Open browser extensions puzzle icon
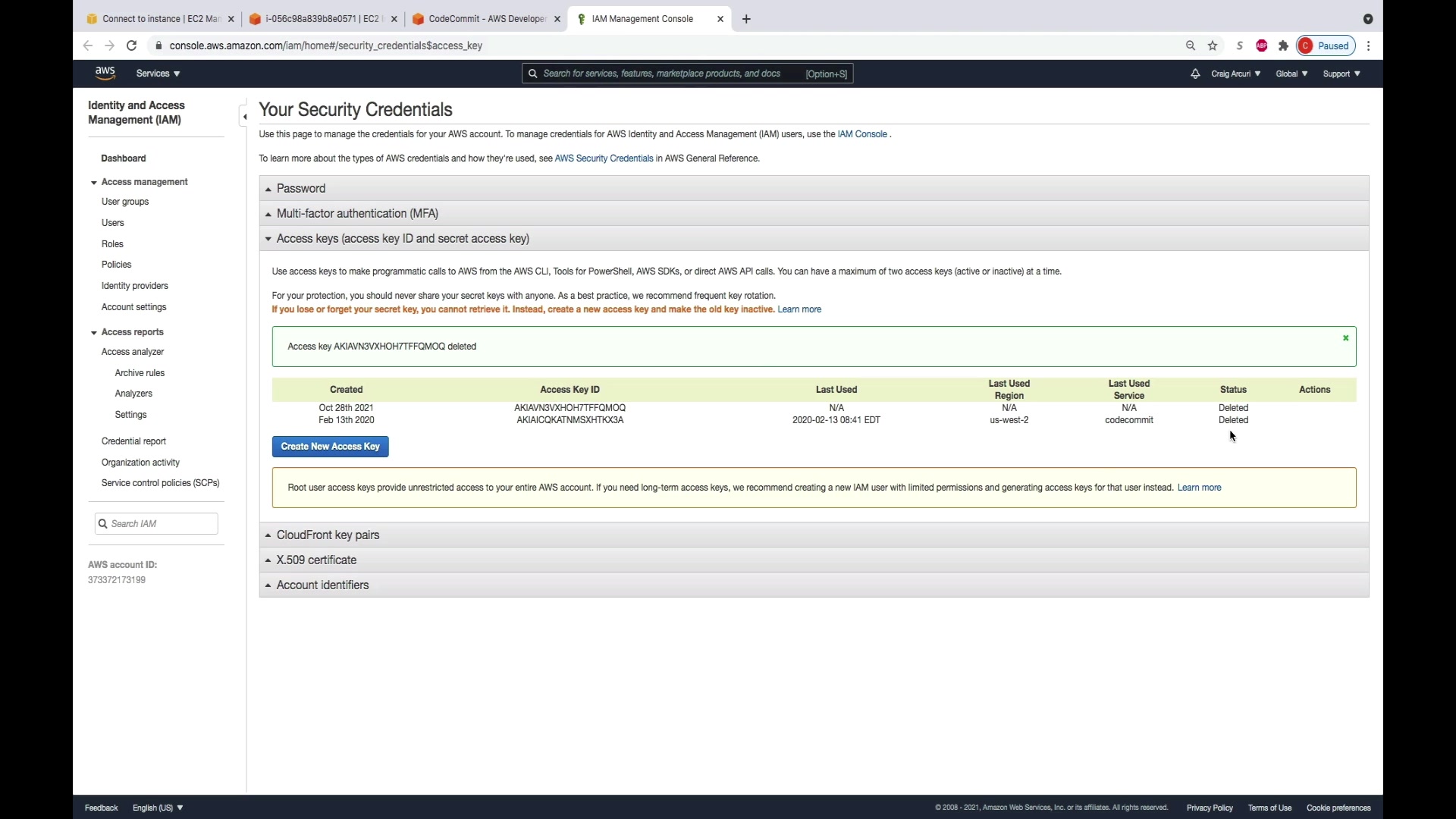 (1283, 45)
